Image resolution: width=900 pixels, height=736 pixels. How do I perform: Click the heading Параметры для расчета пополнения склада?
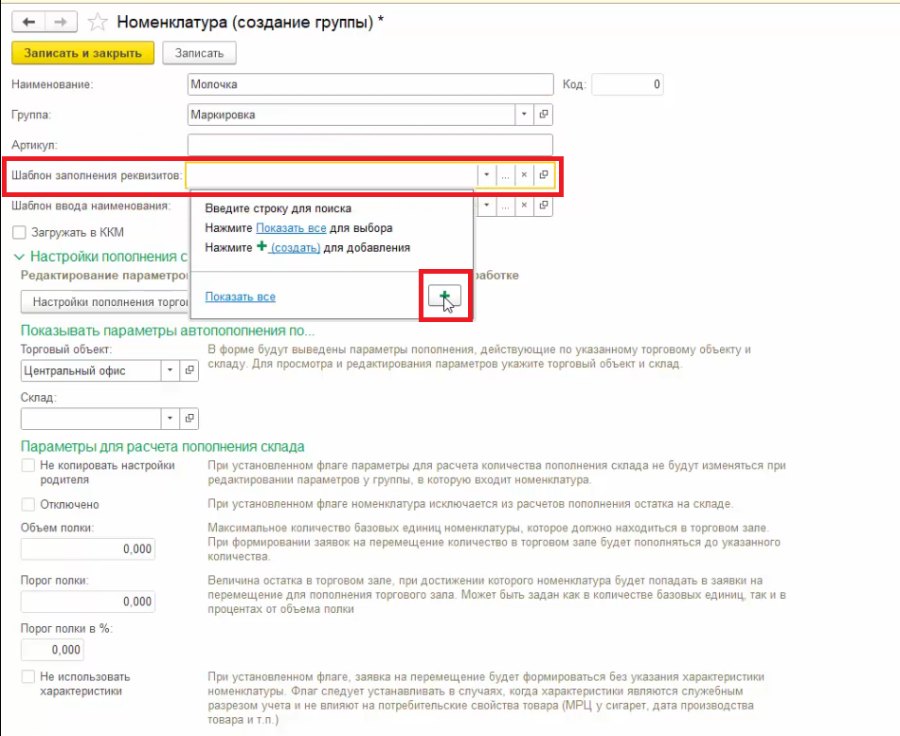[x=162, y=447]
